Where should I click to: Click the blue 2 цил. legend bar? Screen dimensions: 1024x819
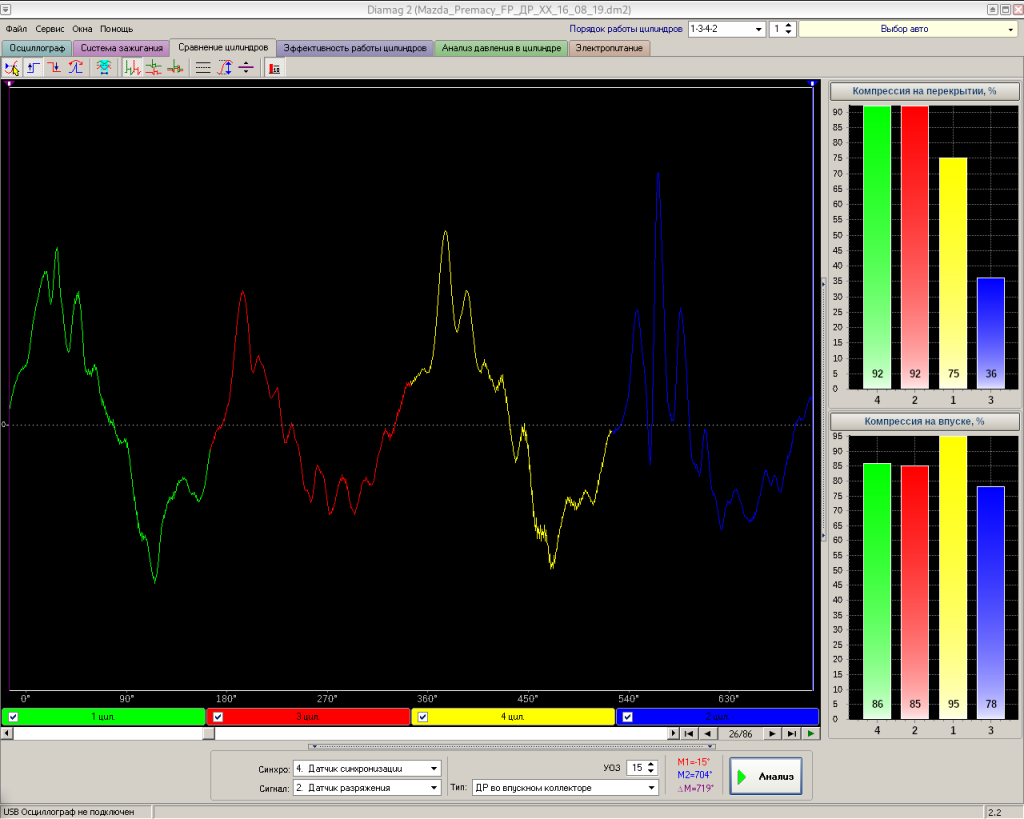(x=717, y=716)
